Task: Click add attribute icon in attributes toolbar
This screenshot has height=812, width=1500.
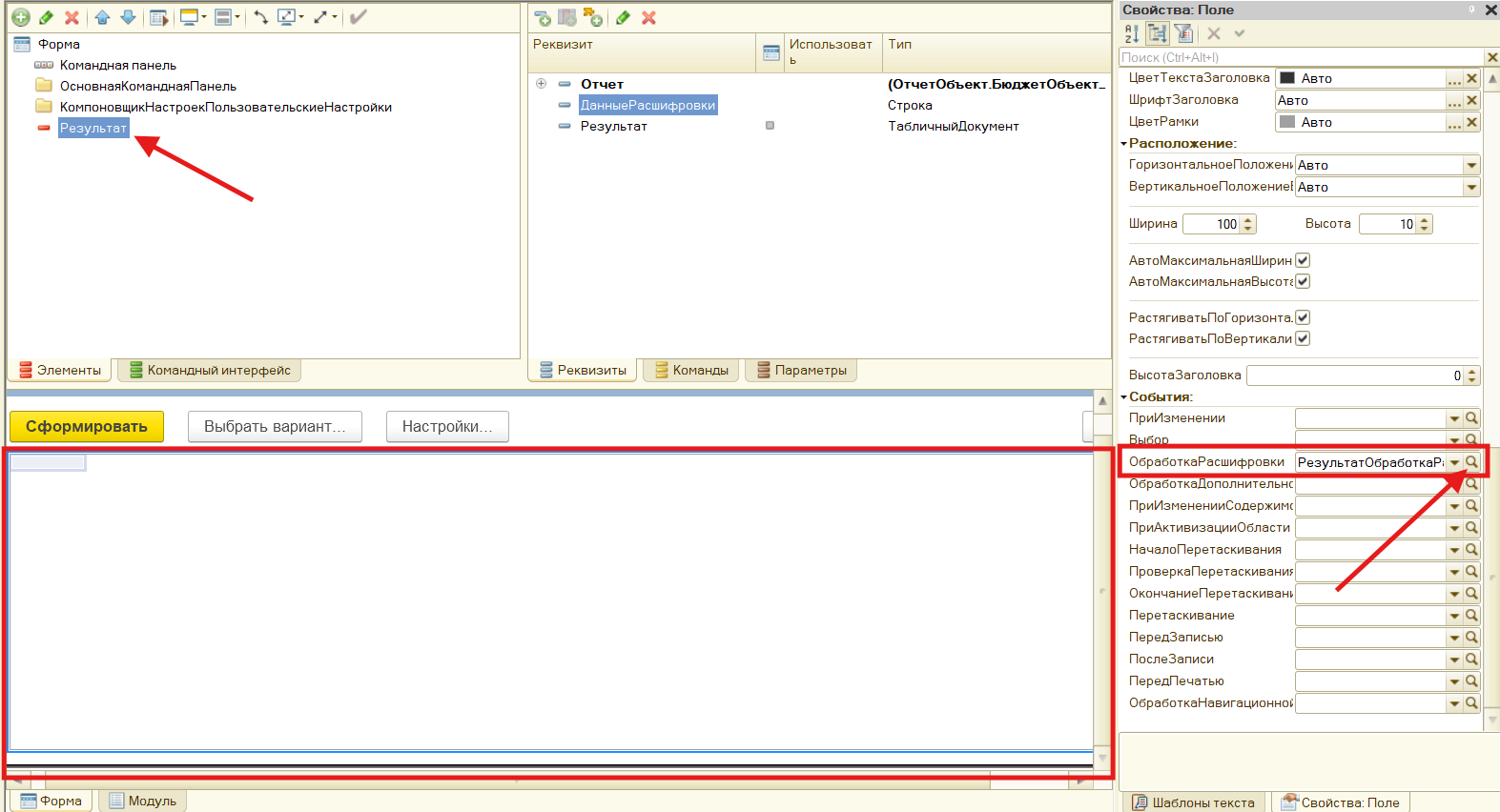Action: point(542,17)
